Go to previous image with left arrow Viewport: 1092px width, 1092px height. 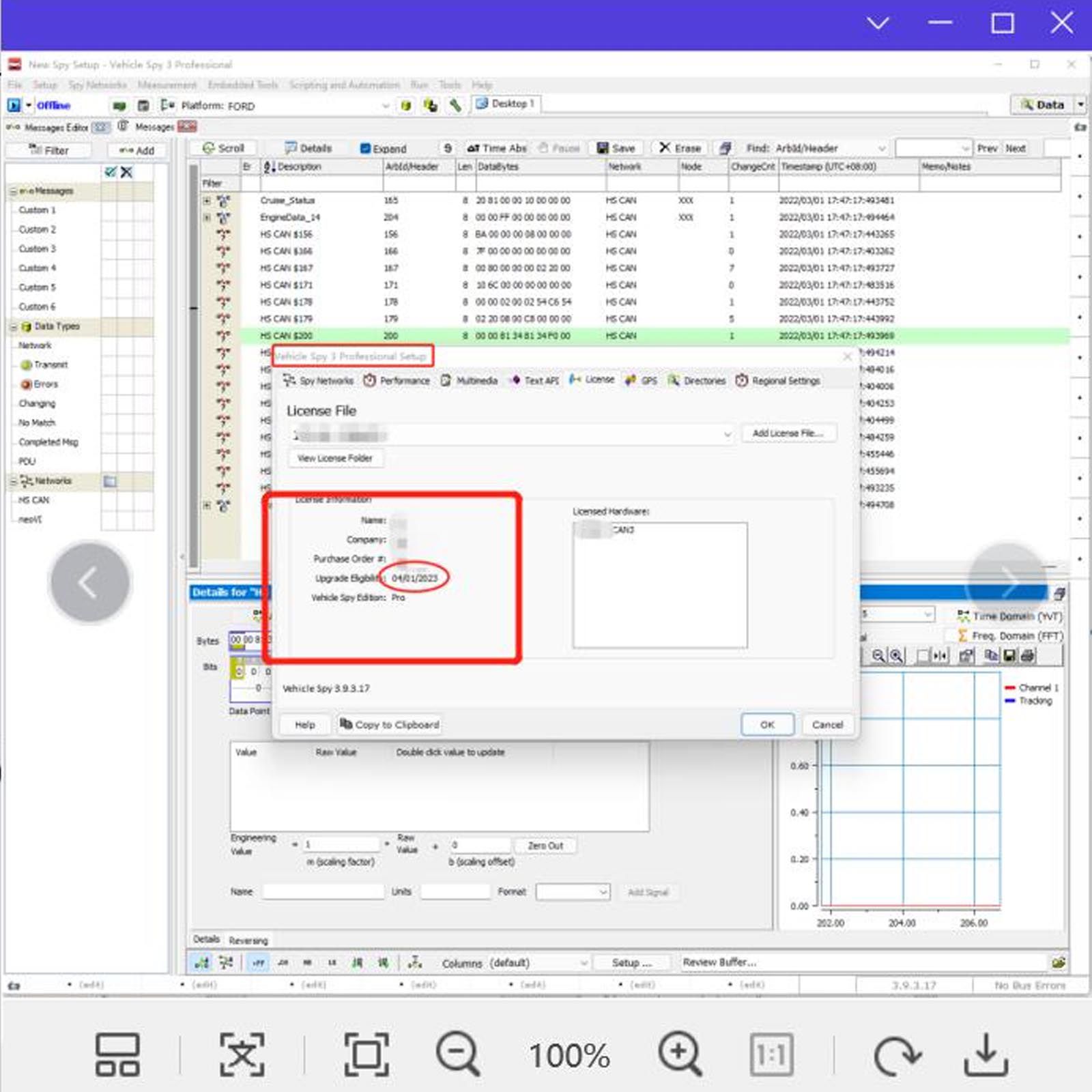point(89,583)
